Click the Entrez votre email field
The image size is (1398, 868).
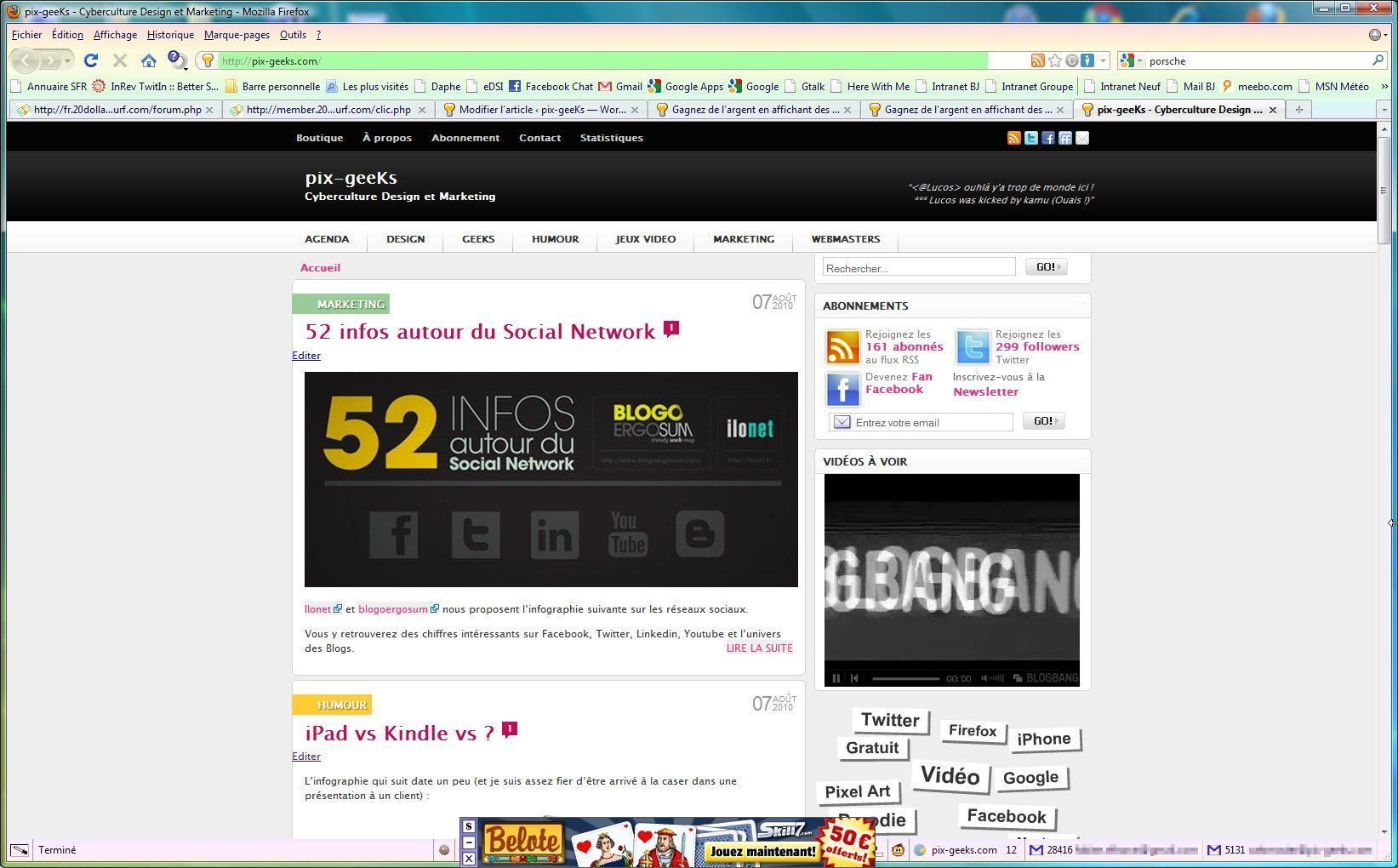922,422
